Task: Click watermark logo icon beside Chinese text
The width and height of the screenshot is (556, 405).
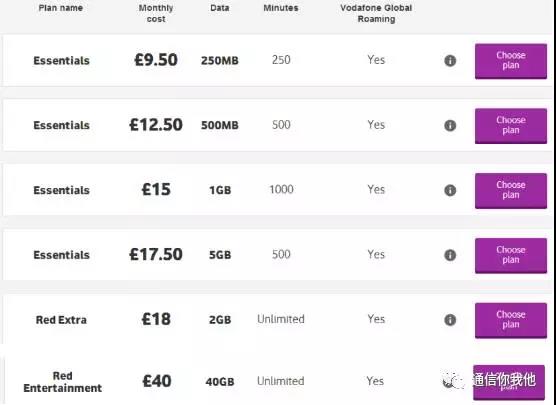Action: (x=453, y=381)
